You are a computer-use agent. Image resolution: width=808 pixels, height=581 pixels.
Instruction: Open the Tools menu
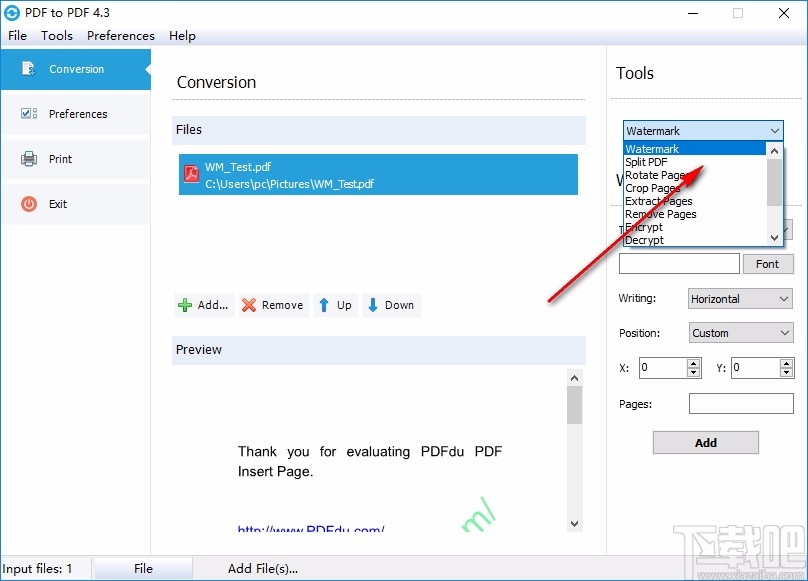57,36
